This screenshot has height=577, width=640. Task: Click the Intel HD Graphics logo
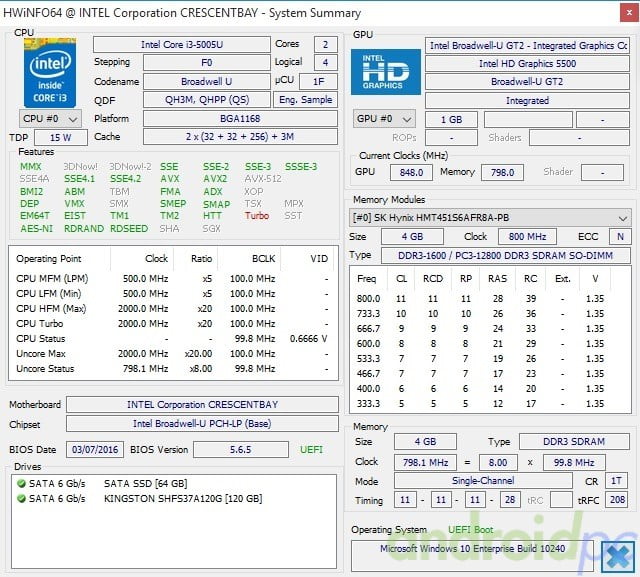pos(386,72)
